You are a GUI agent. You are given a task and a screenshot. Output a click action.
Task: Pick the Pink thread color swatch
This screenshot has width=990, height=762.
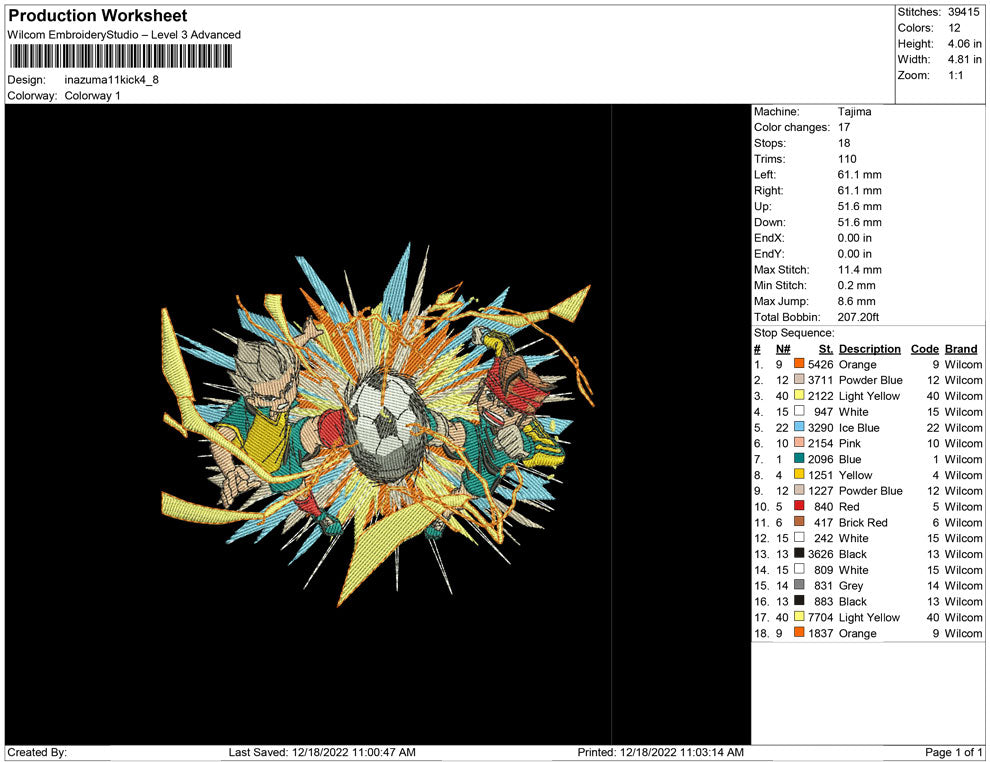(x=799, y=444)
